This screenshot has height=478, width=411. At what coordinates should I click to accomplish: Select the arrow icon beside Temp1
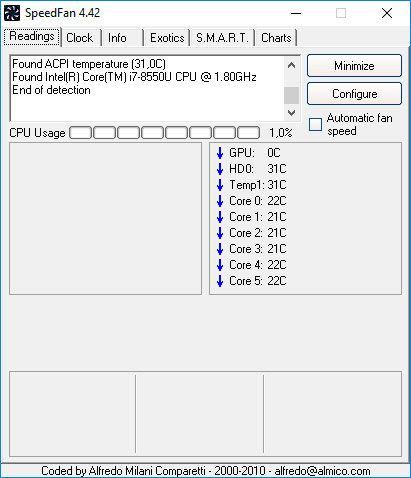tap(220, 185)
